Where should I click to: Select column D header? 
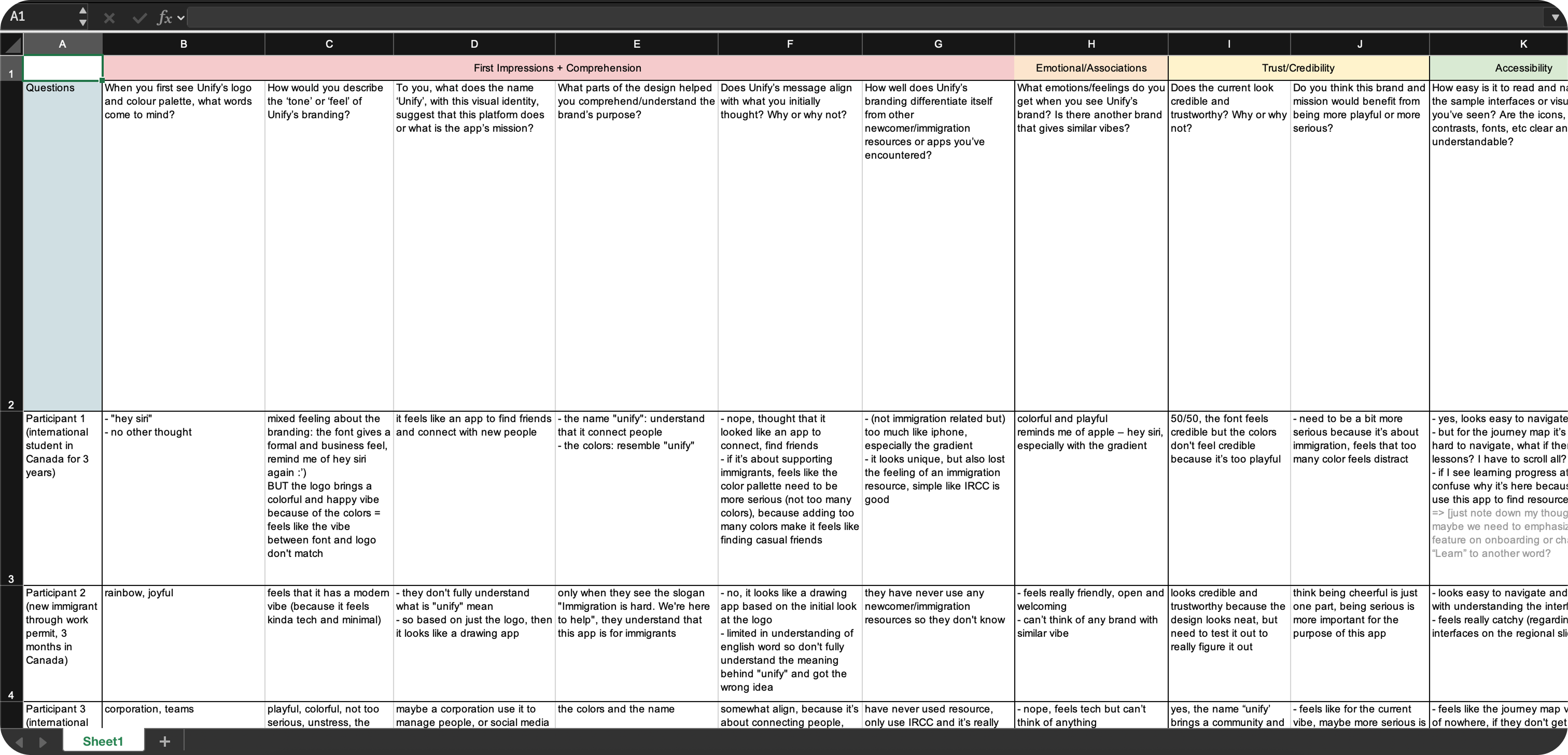pyautogui.click(x=474, y=44)
